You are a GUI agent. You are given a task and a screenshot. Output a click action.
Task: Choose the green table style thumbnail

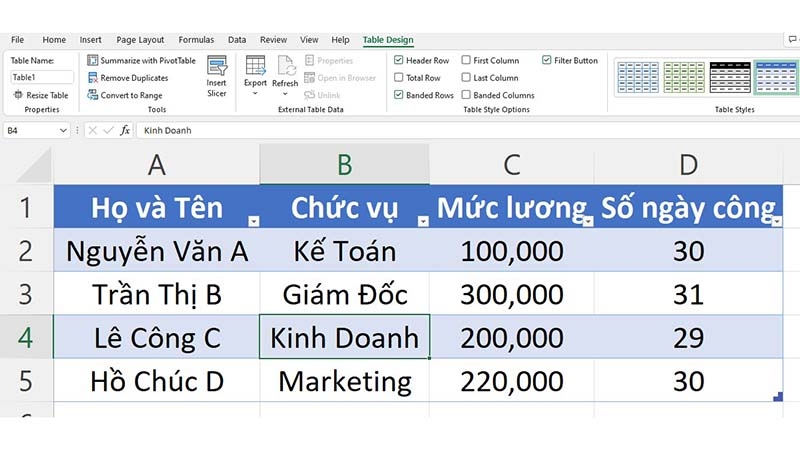pyautogui.click(x=684, y=77)
